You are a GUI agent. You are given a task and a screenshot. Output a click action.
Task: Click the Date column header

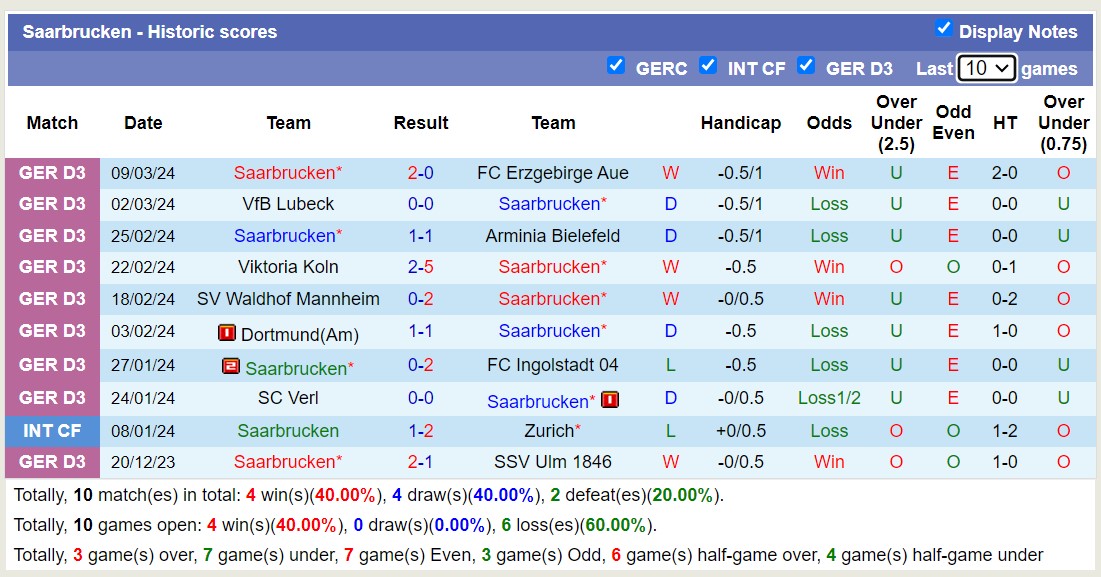coord(143,123)
